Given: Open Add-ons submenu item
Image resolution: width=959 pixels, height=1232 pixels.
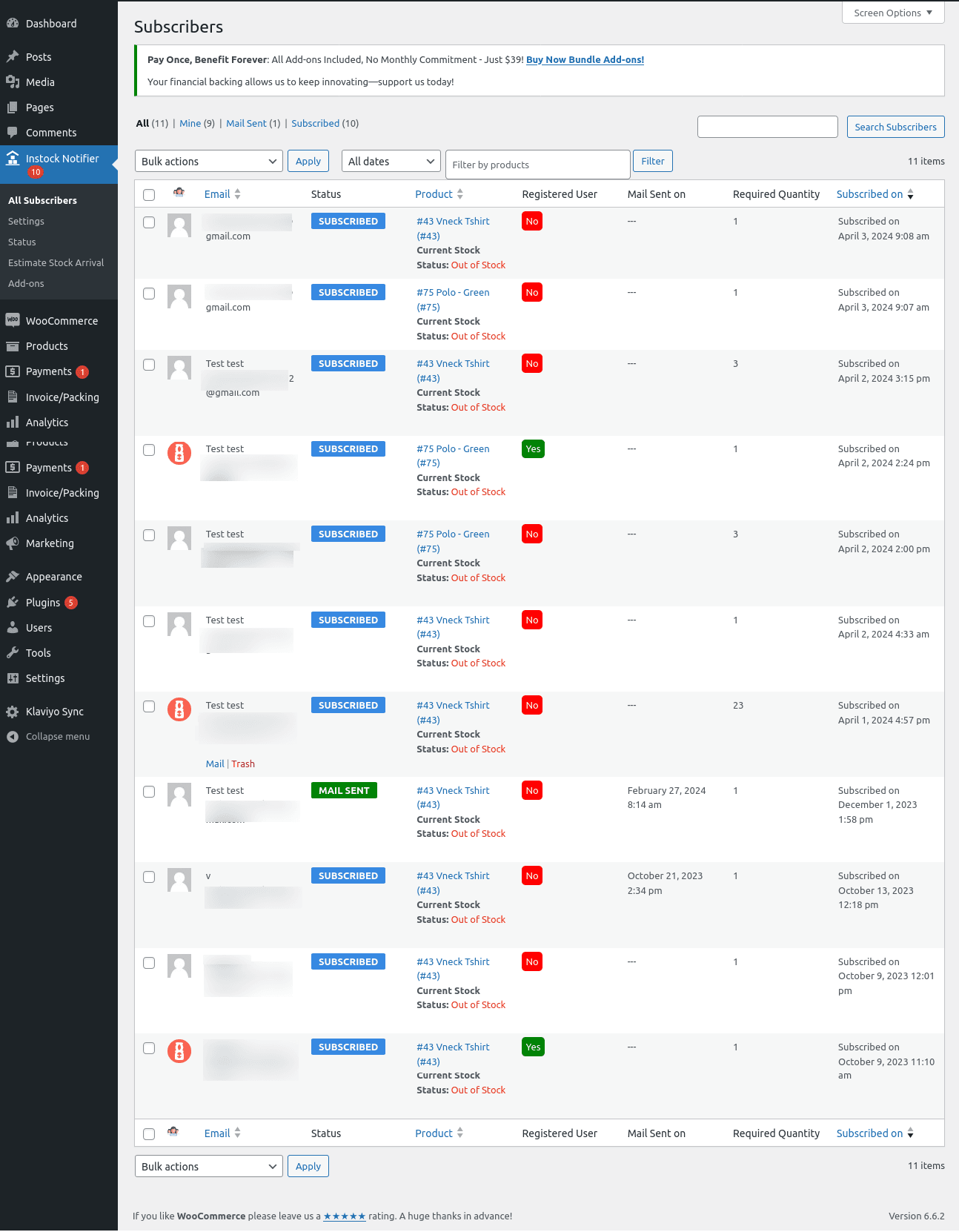Looking at the screenshot, I should click(x=26, y=283).
